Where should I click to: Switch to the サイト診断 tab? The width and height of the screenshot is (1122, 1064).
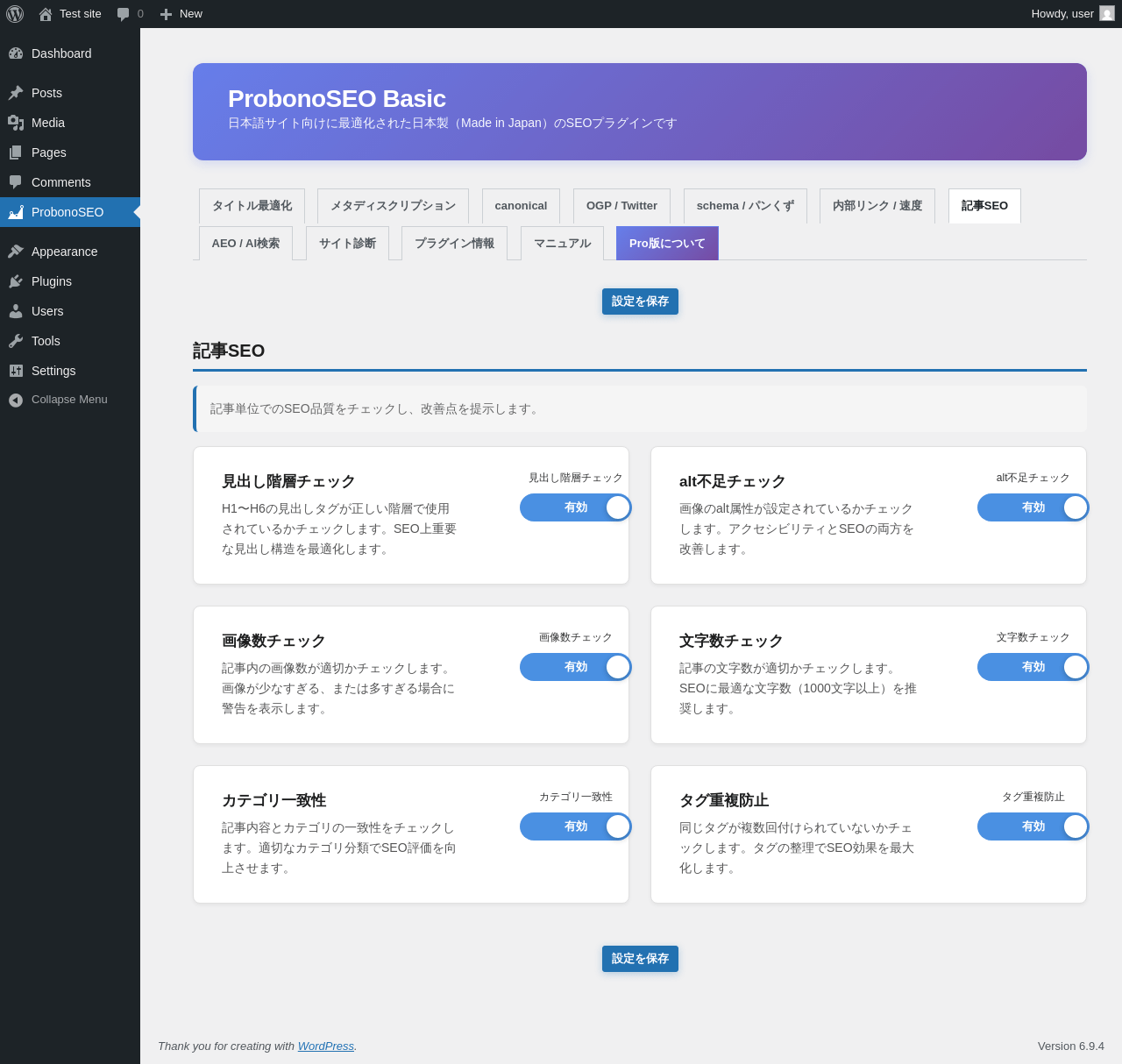[347, 244]
